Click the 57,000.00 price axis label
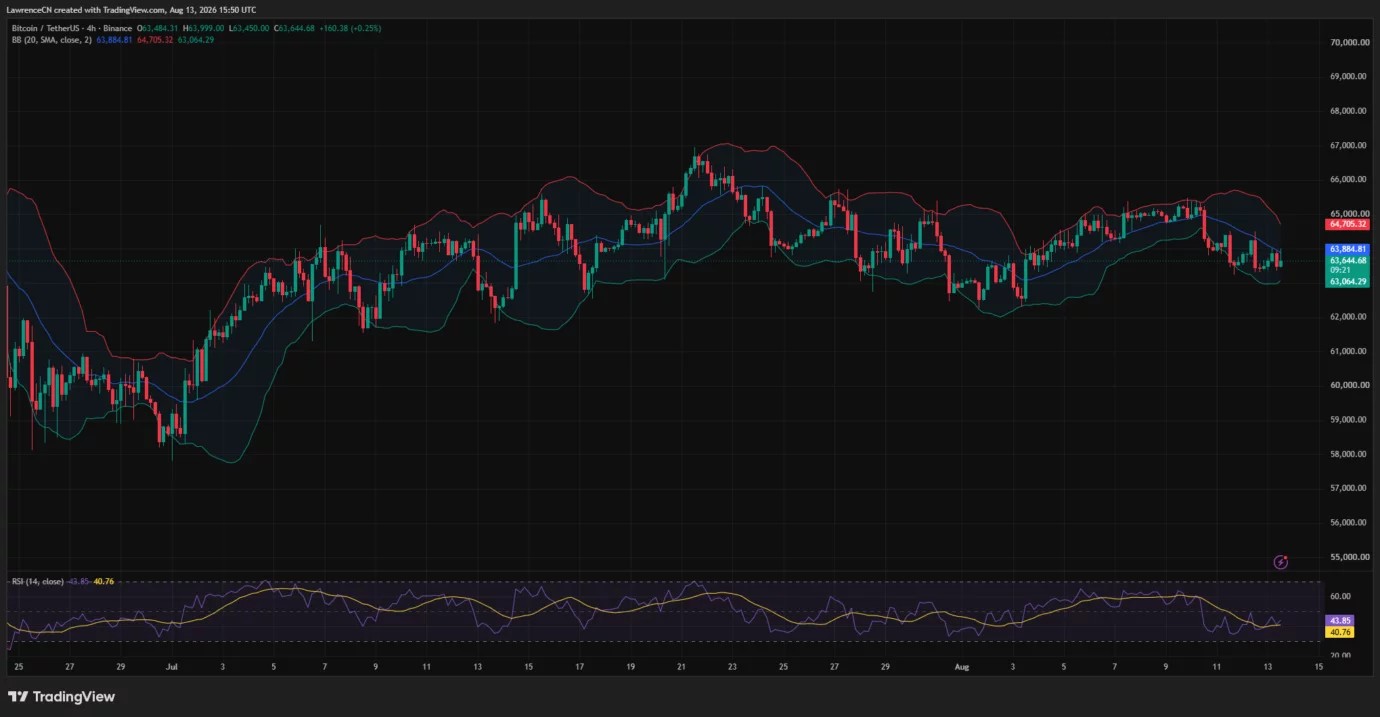 point(1349,488)
